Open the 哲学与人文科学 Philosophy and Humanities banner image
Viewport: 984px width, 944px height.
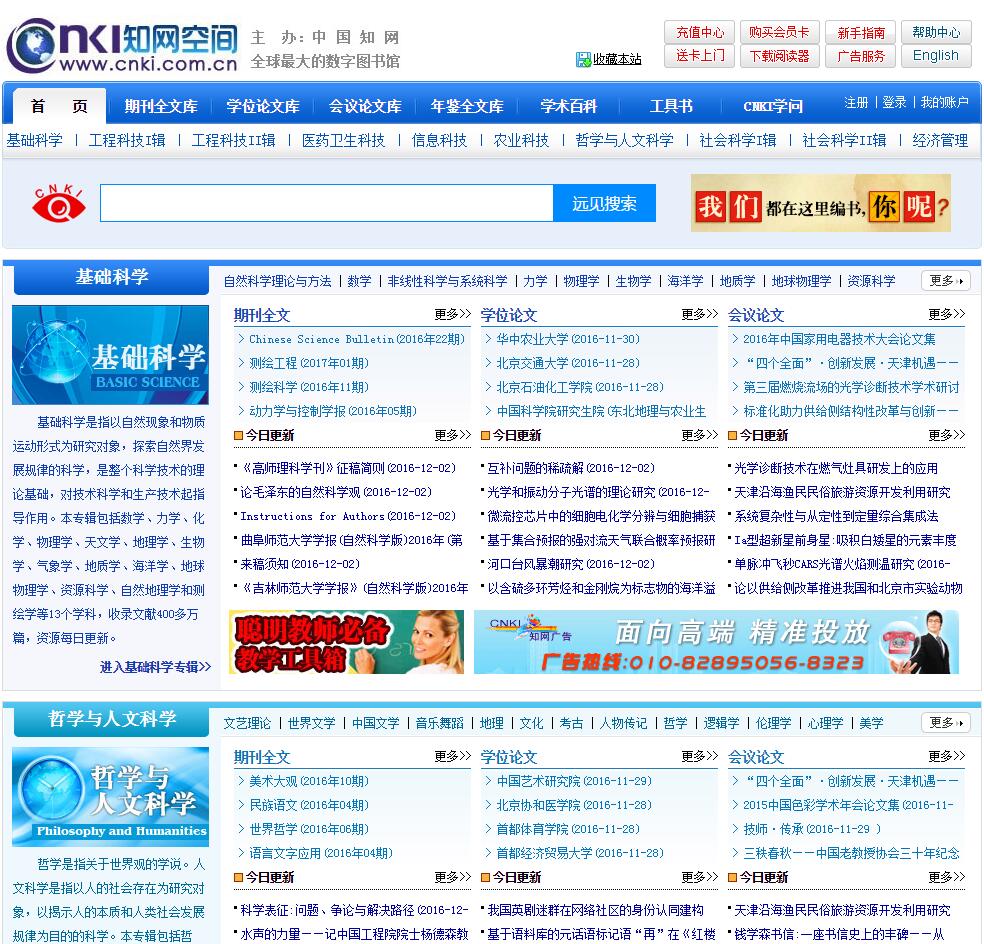(x=110, y=796)
